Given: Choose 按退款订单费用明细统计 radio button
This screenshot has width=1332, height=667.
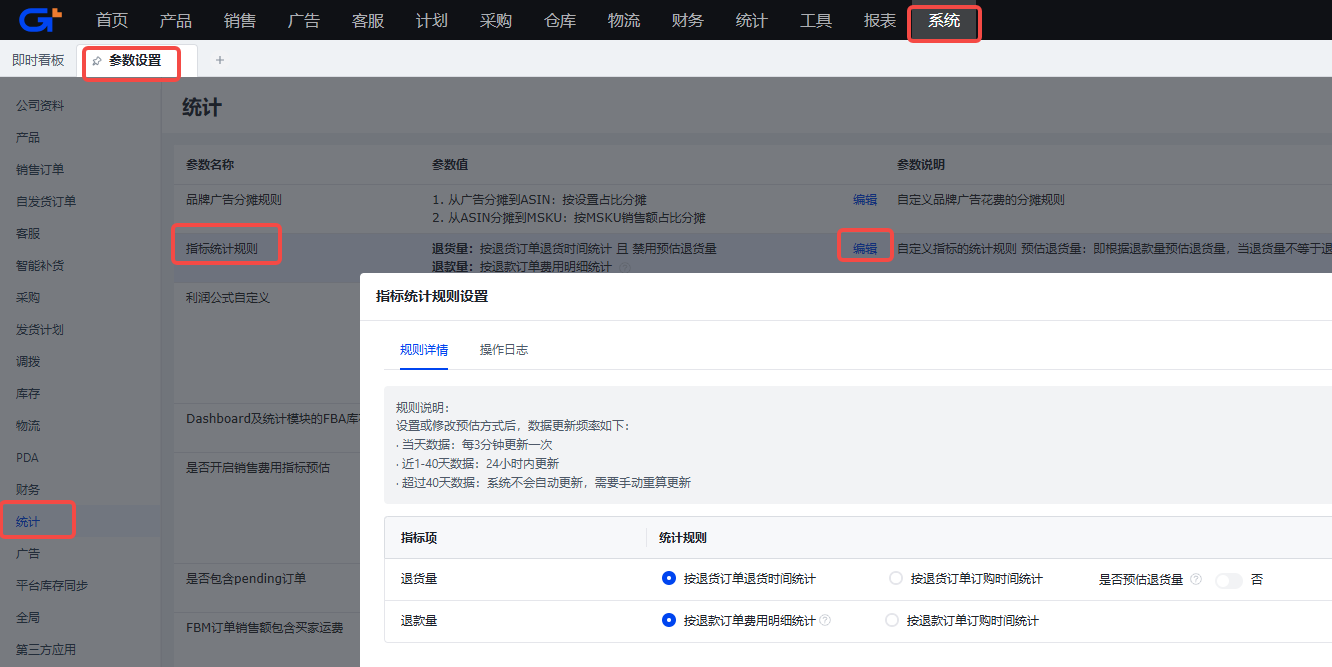Looking at the screenshot, I should [669, 620].
